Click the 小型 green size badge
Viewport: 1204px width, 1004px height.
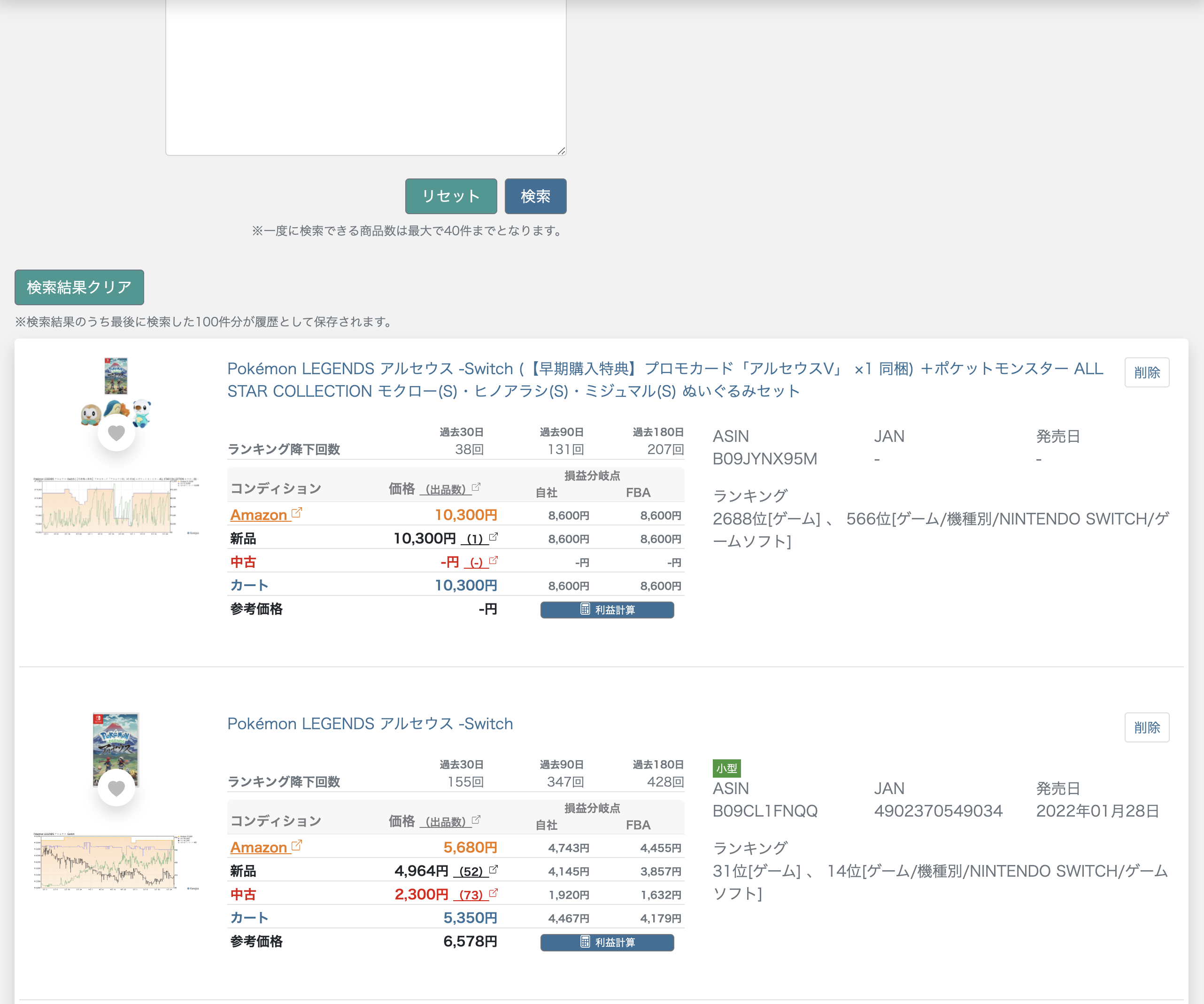point(726,768)
